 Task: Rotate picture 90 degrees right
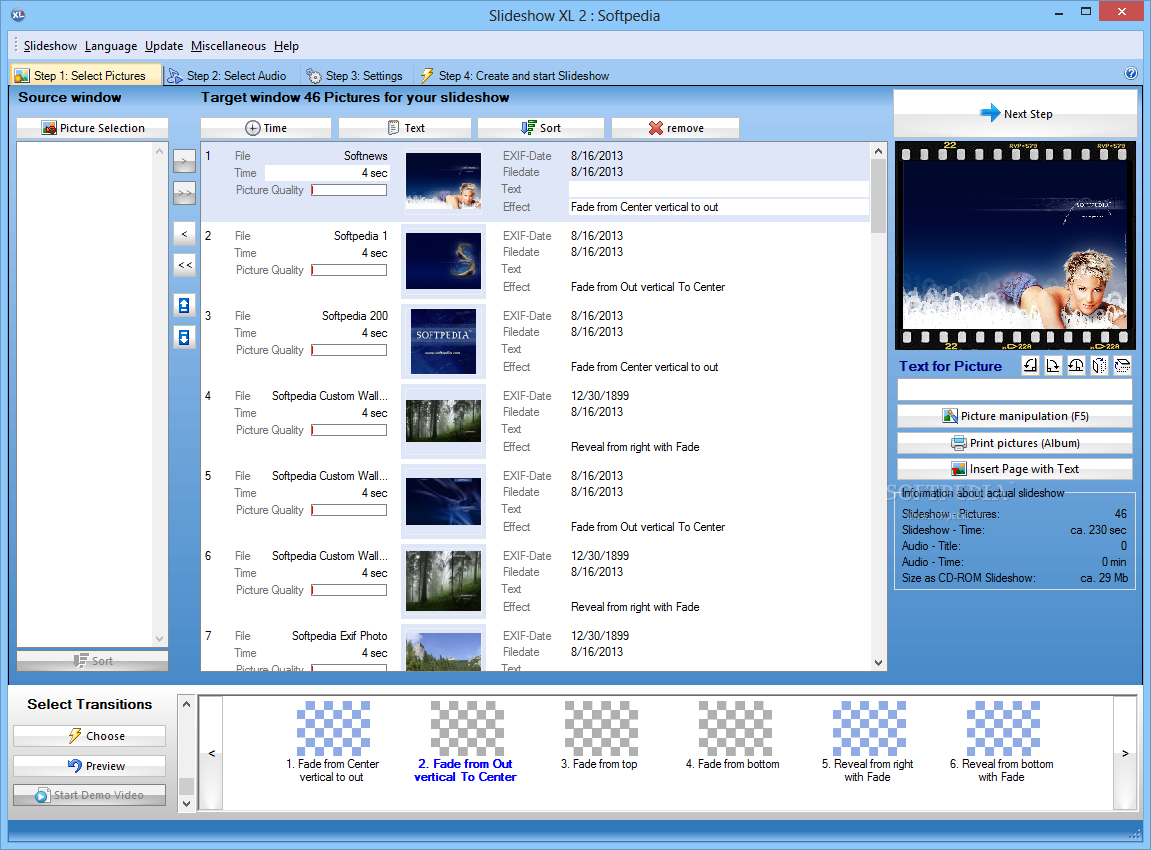coord(1053,366)
